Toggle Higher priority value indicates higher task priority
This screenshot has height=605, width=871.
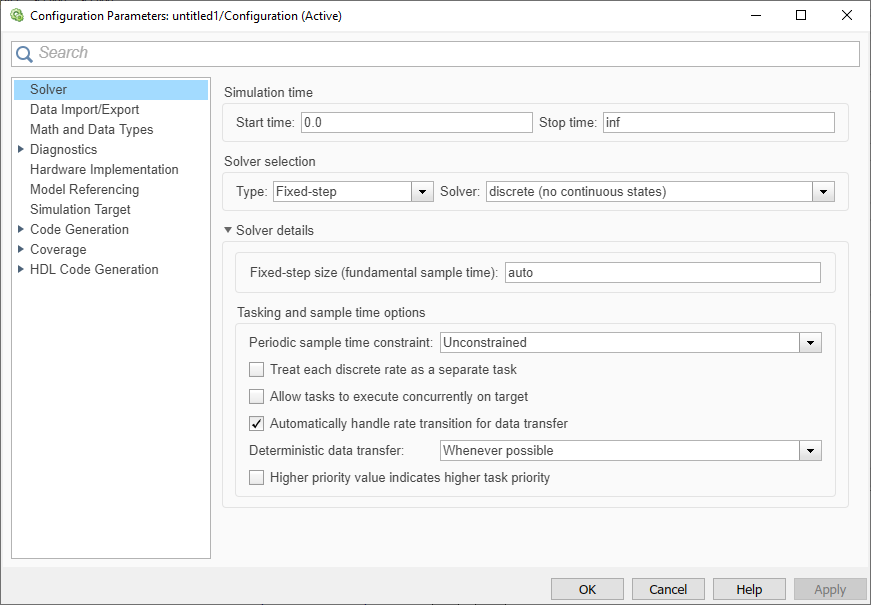pos(257,478)
